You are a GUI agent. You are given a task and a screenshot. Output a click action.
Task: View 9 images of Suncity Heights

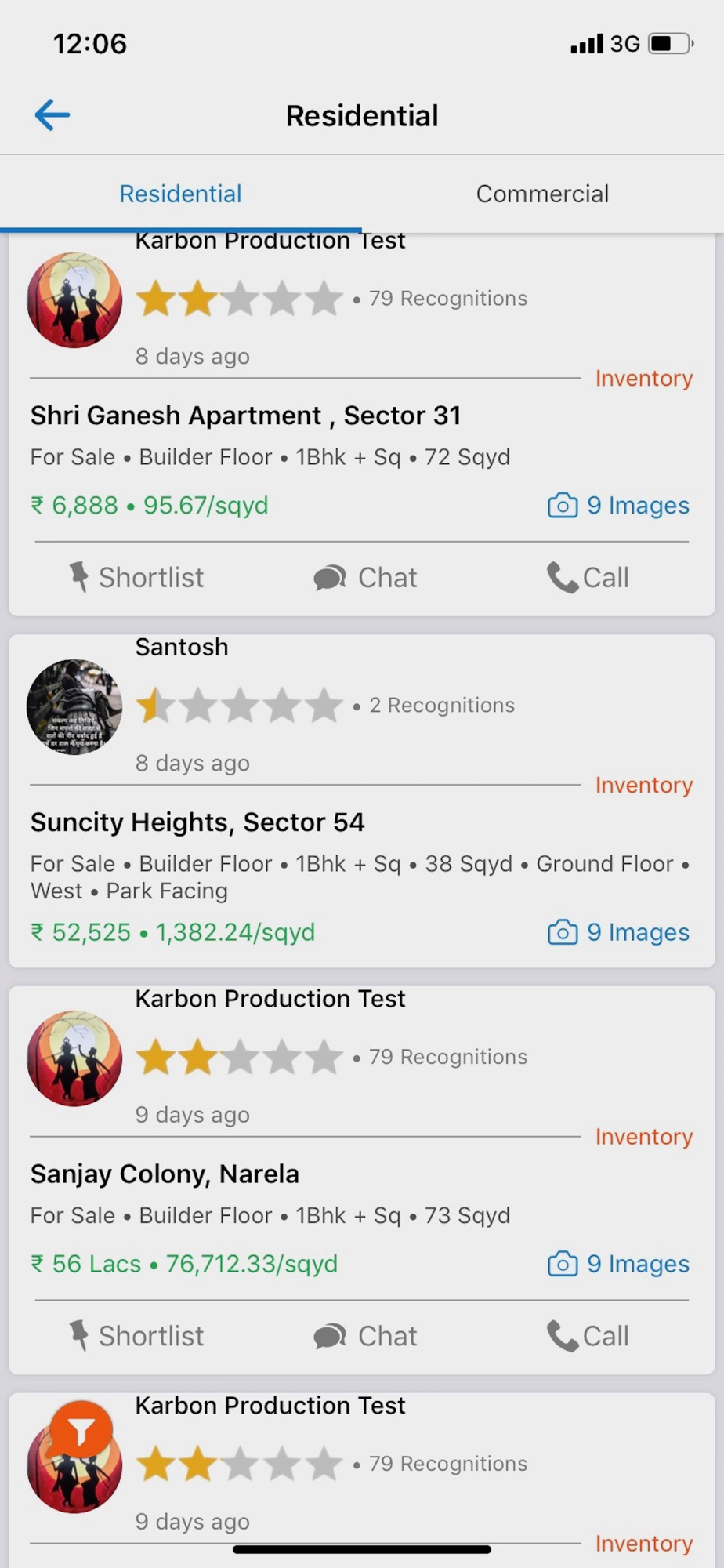619,932
